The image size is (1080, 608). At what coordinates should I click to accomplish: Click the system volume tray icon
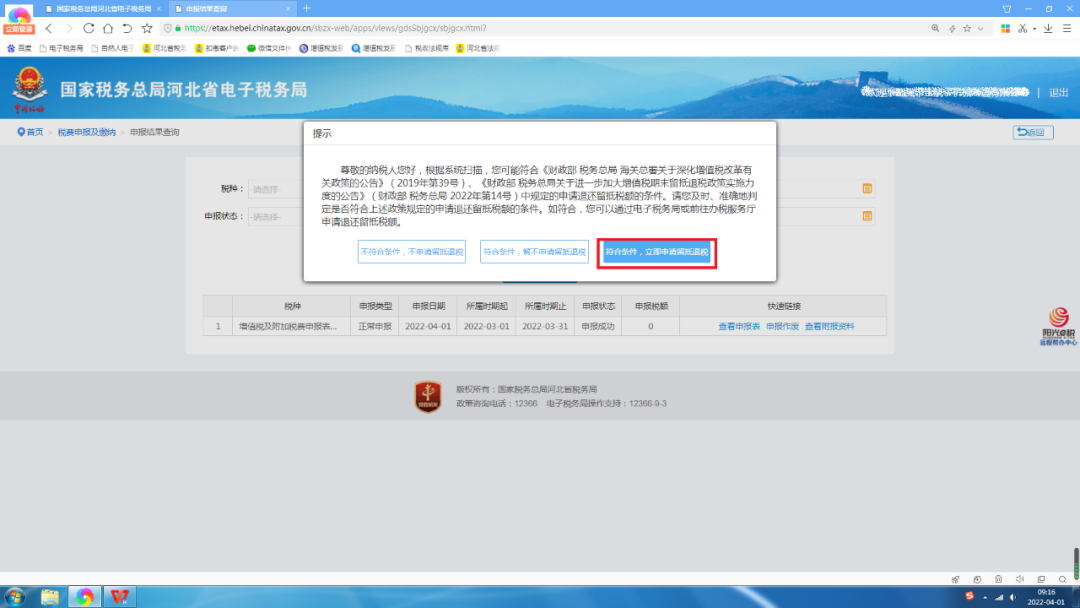[1012, 597]
